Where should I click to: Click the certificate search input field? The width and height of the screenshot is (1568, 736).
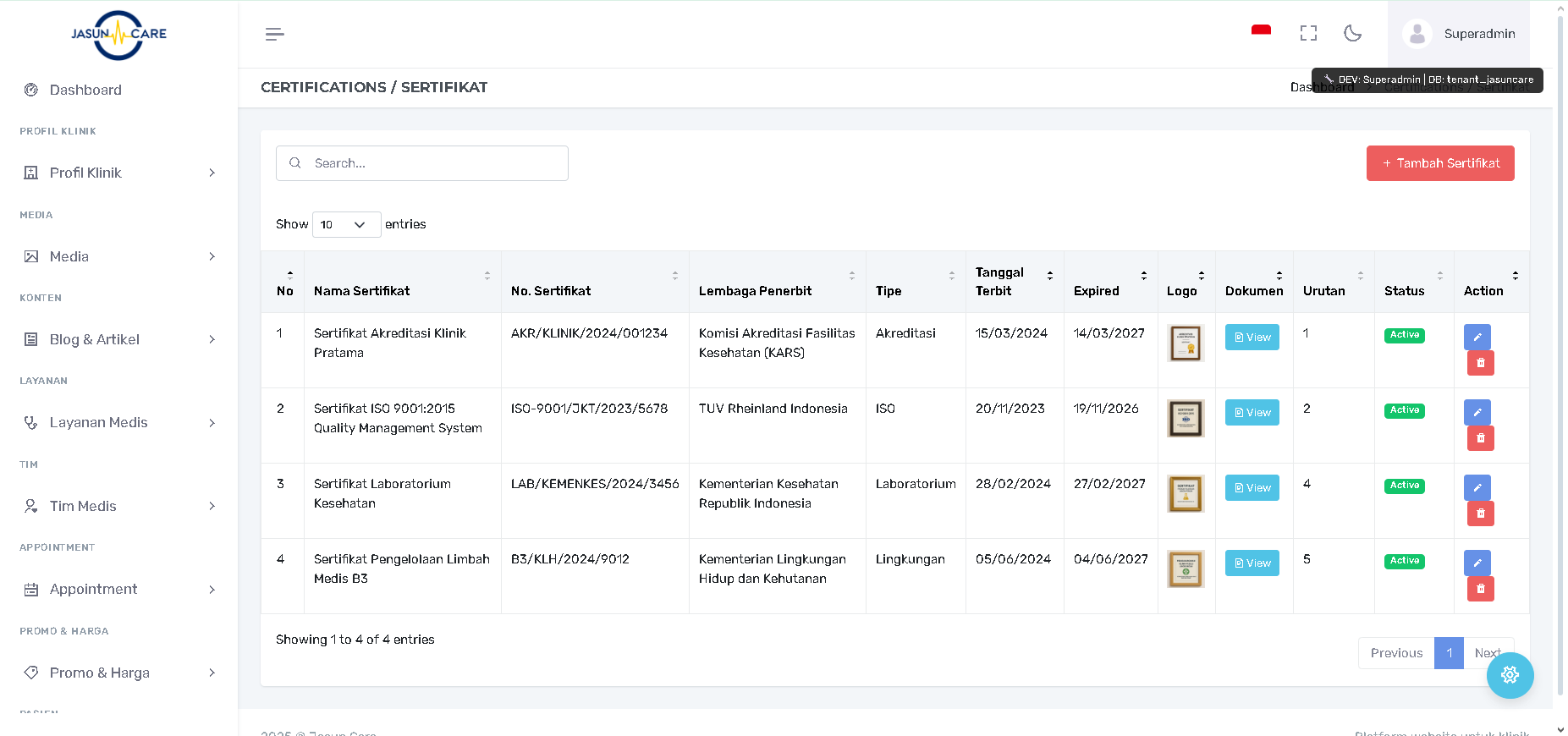pos(421,163)
